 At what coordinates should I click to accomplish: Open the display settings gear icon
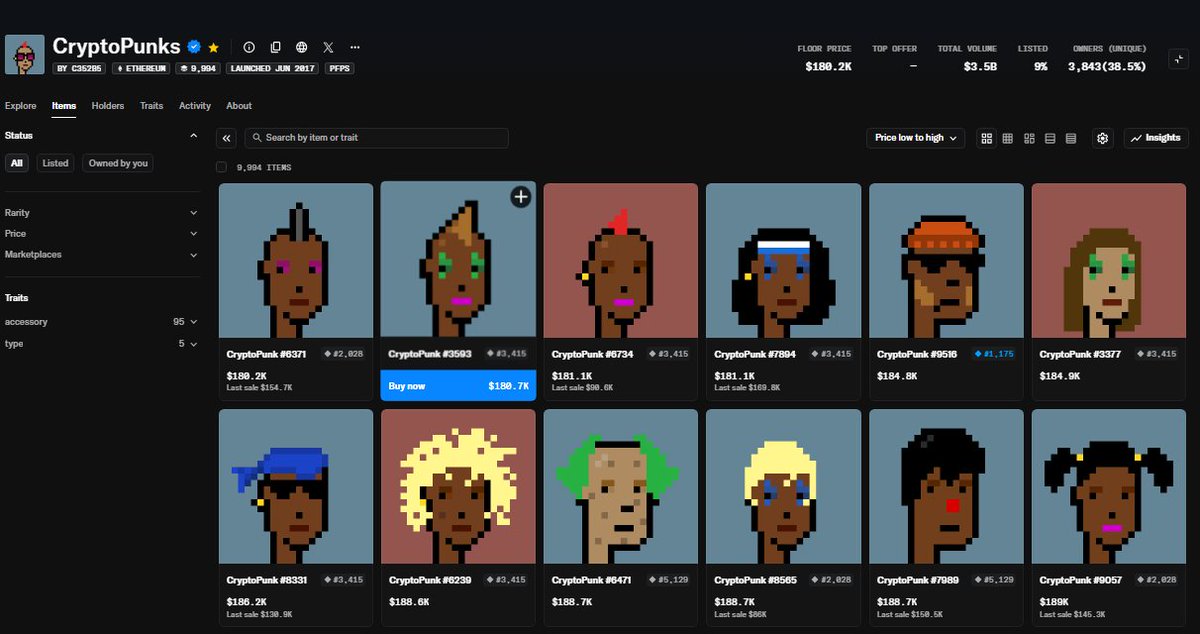pyautogui.click(x=1103, y=138)
